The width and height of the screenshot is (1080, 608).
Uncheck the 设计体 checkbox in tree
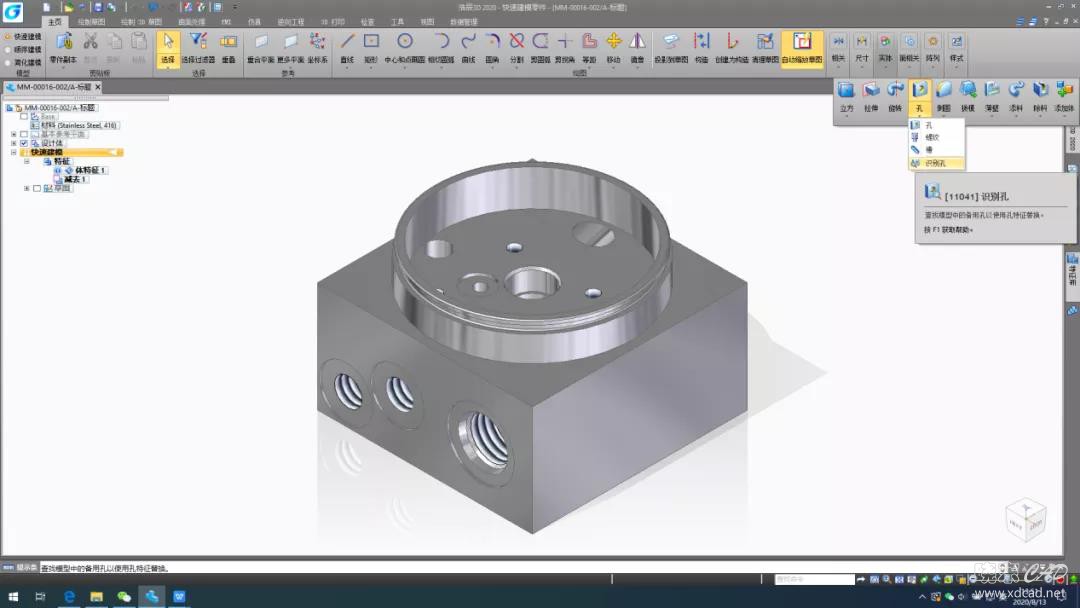coord(24,143)
